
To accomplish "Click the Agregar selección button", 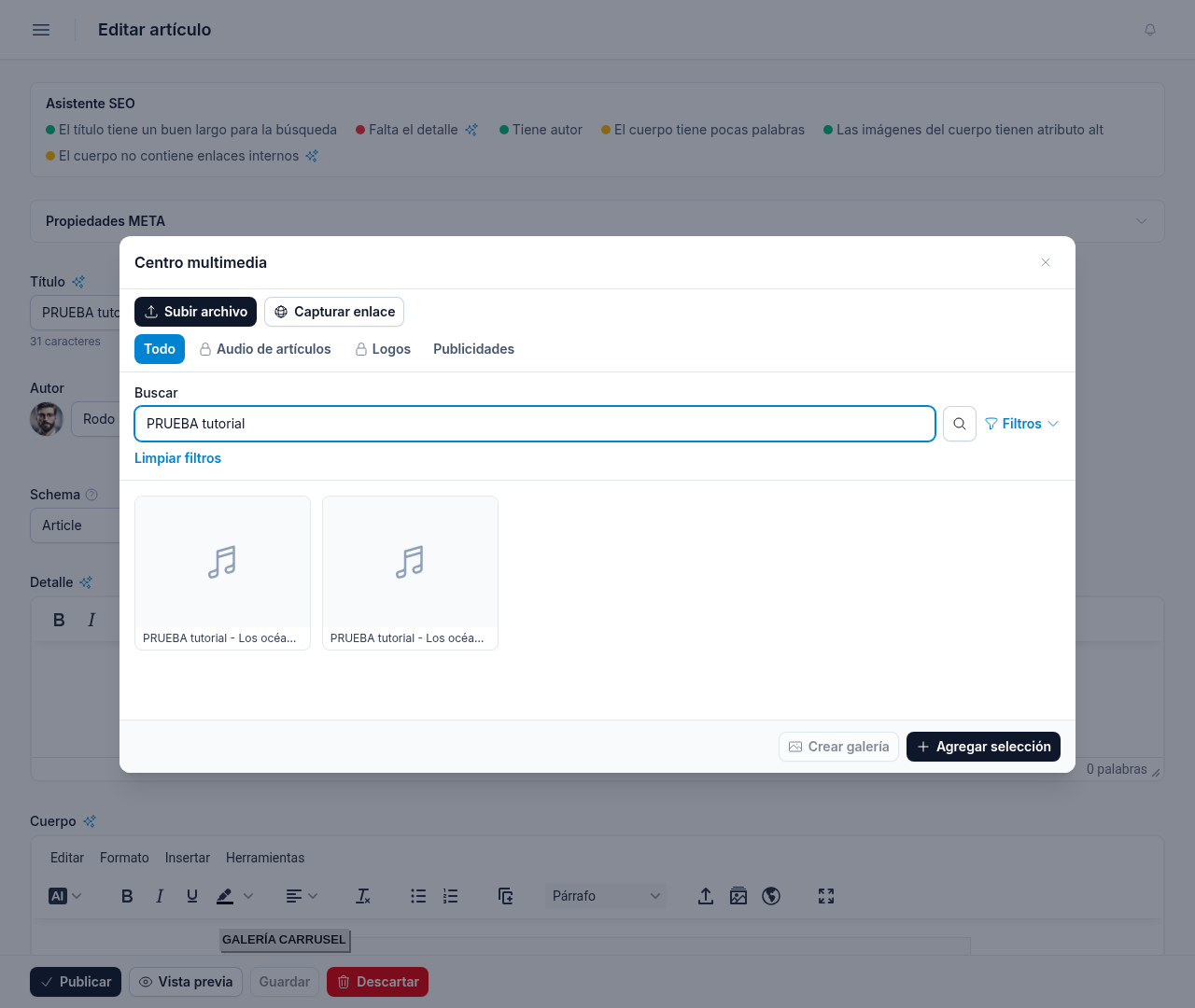I will point(983,747).
